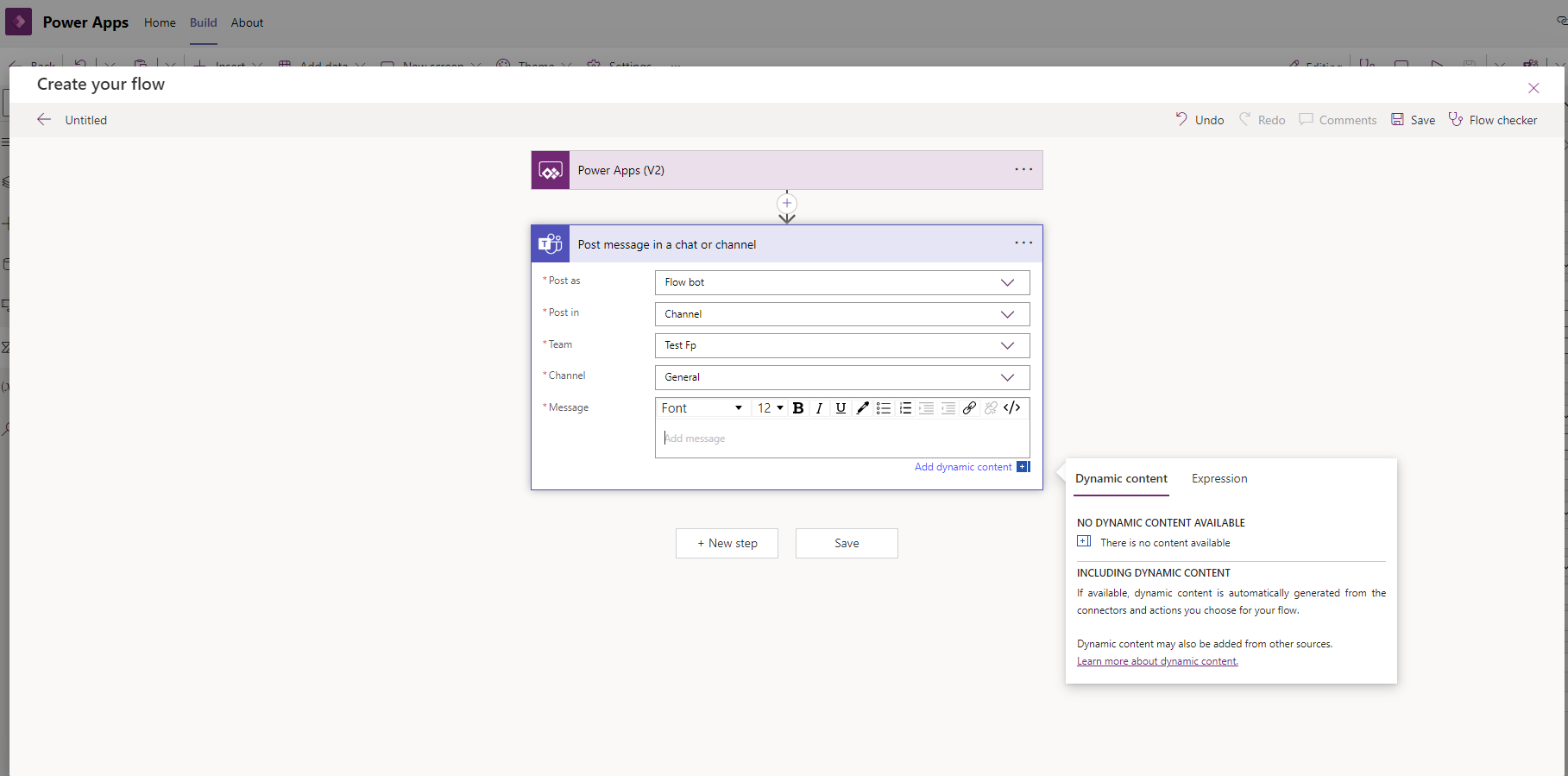This screenshot has width=1568, height=776.
Task: Insert a numbered list
Action: coord(905,408)
